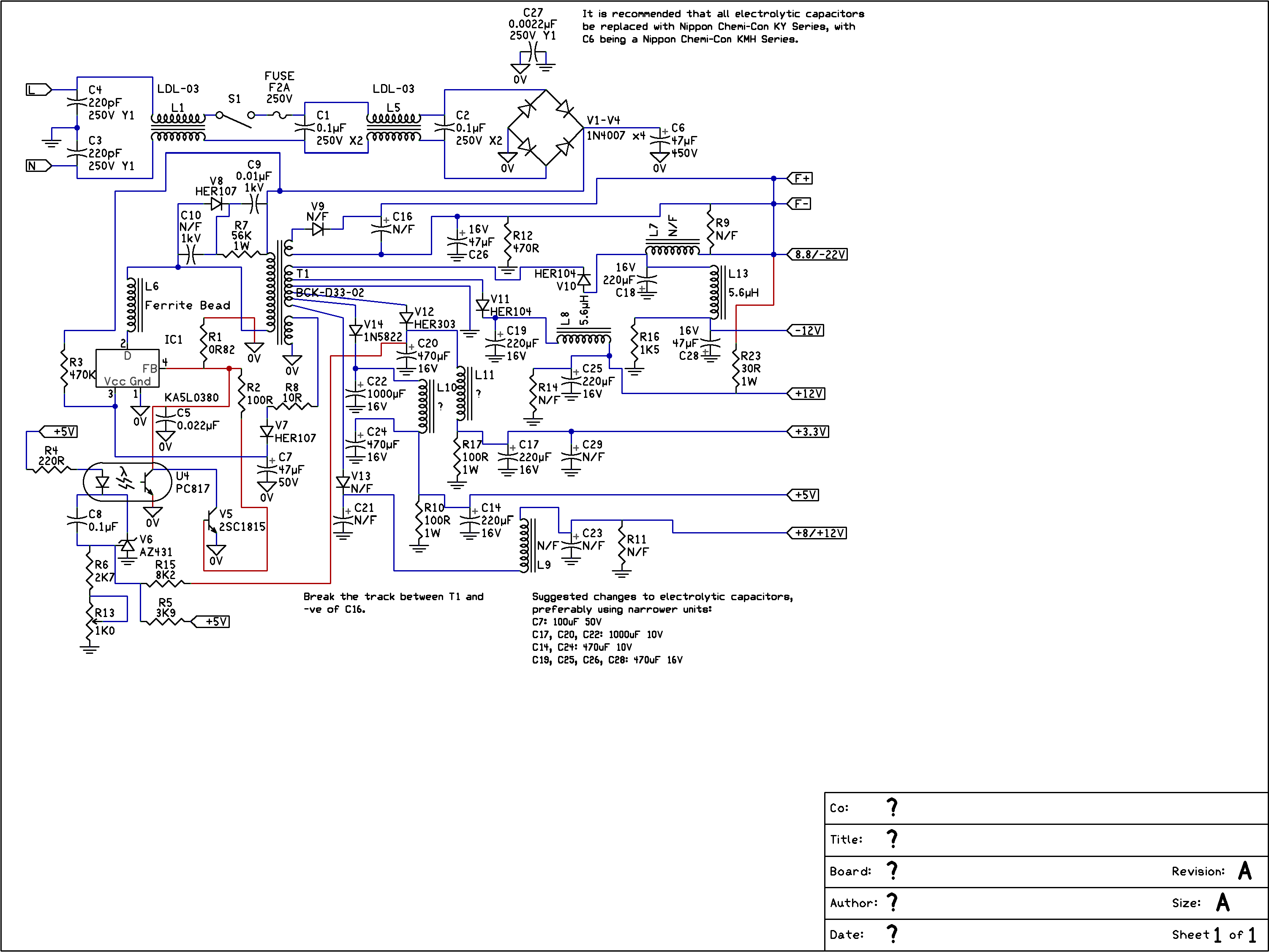Click the T1 BCK-D33-02 transformer label
The image size is (1269, 952).
tap(330, 283)
